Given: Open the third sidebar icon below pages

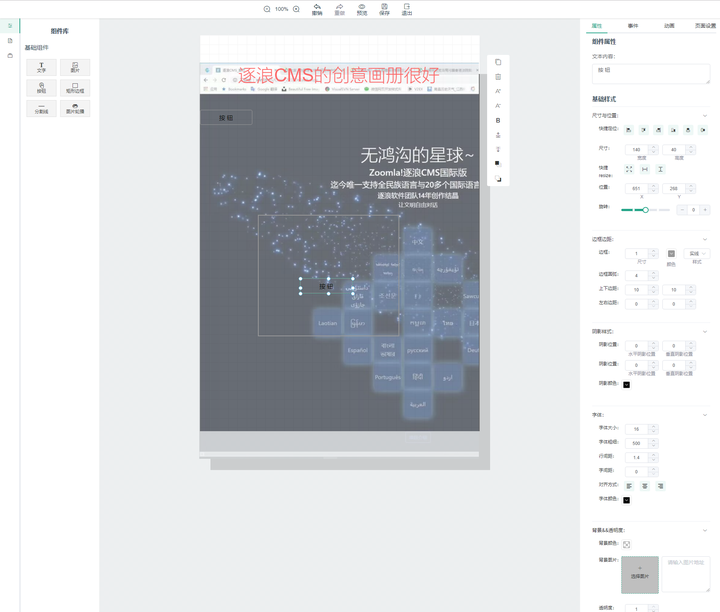Looking at the screenshot, I should 10,56.
